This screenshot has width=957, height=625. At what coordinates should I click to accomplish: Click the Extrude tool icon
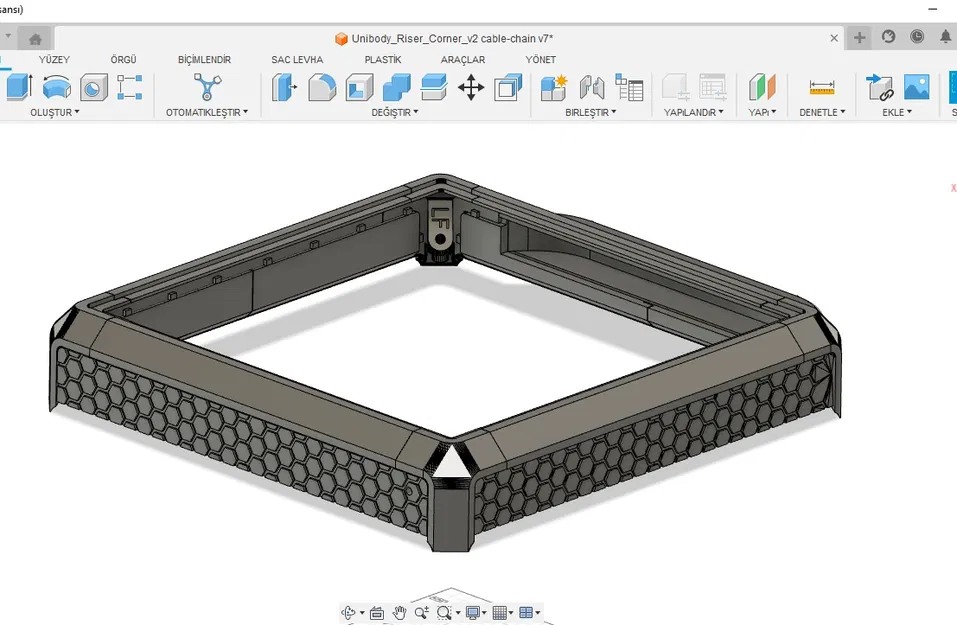[x=19, y=87]
